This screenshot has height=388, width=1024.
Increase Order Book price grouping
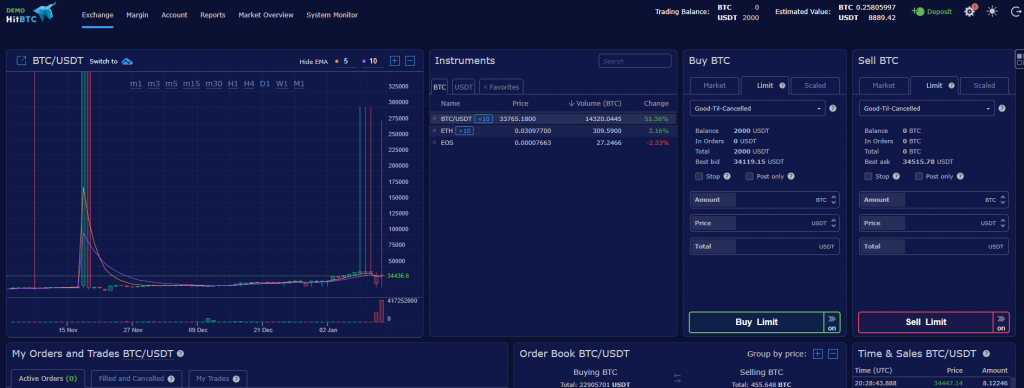[x=818, y=354]
